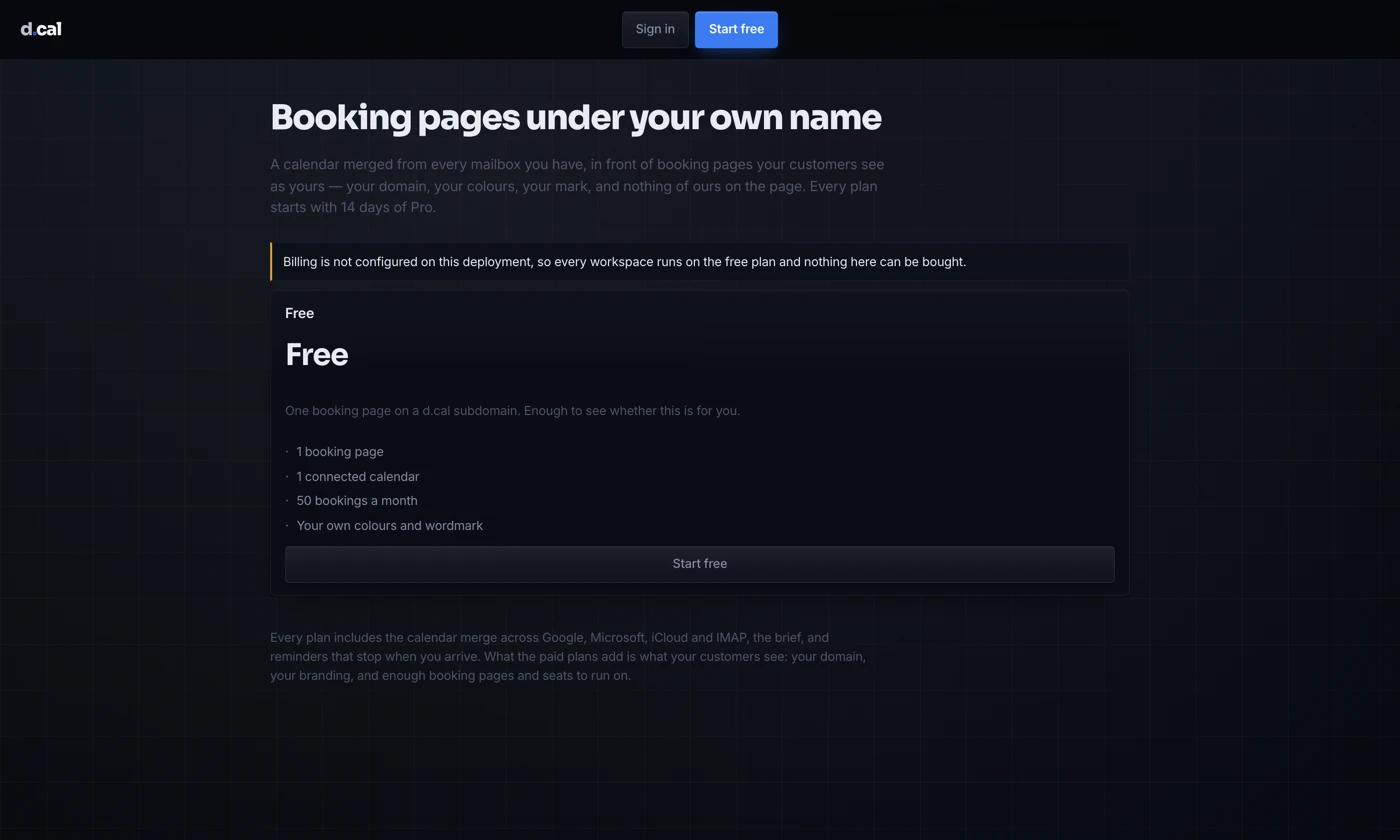This screenshot has width=1400, height=840.
Task: Click the 'Booking pages under your own name' headline
Action: point(576,117)
